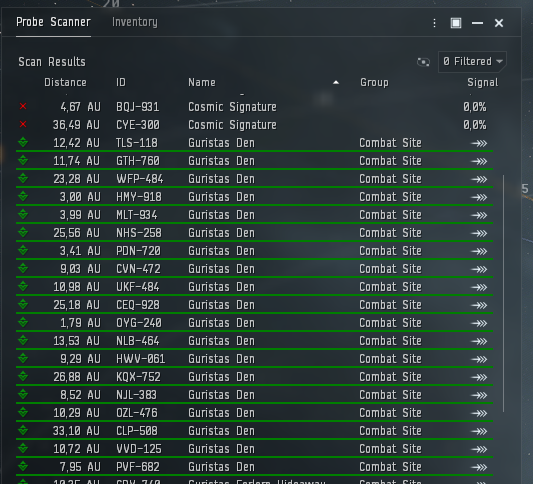The width and height of the screenshot is (533, 484).
Task: Select the distance 9,03 AU
Action: click(x=81, y=269)
